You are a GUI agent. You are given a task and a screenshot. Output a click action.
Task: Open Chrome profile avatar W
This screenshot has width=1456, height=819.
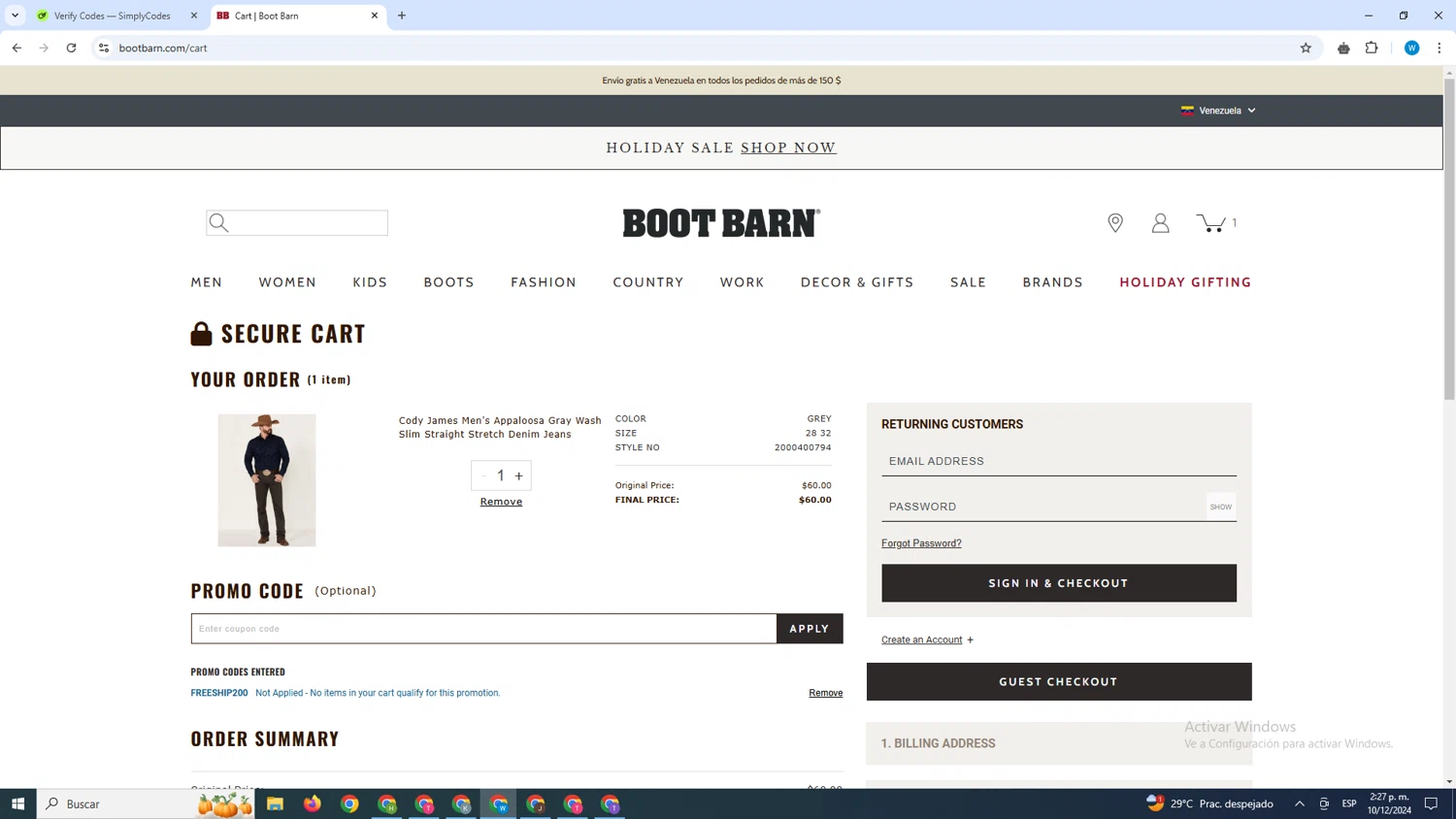(x=1411, y=48)
